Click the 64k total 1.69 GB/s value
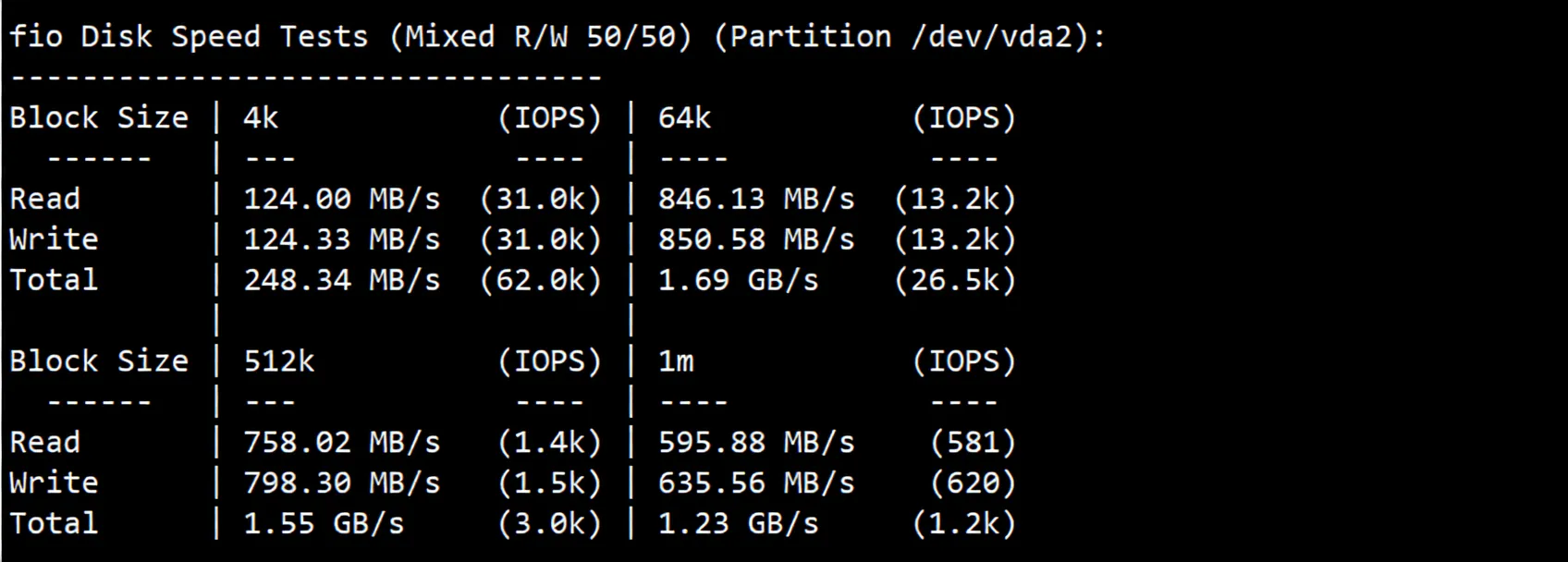 (x=738, y=280)
